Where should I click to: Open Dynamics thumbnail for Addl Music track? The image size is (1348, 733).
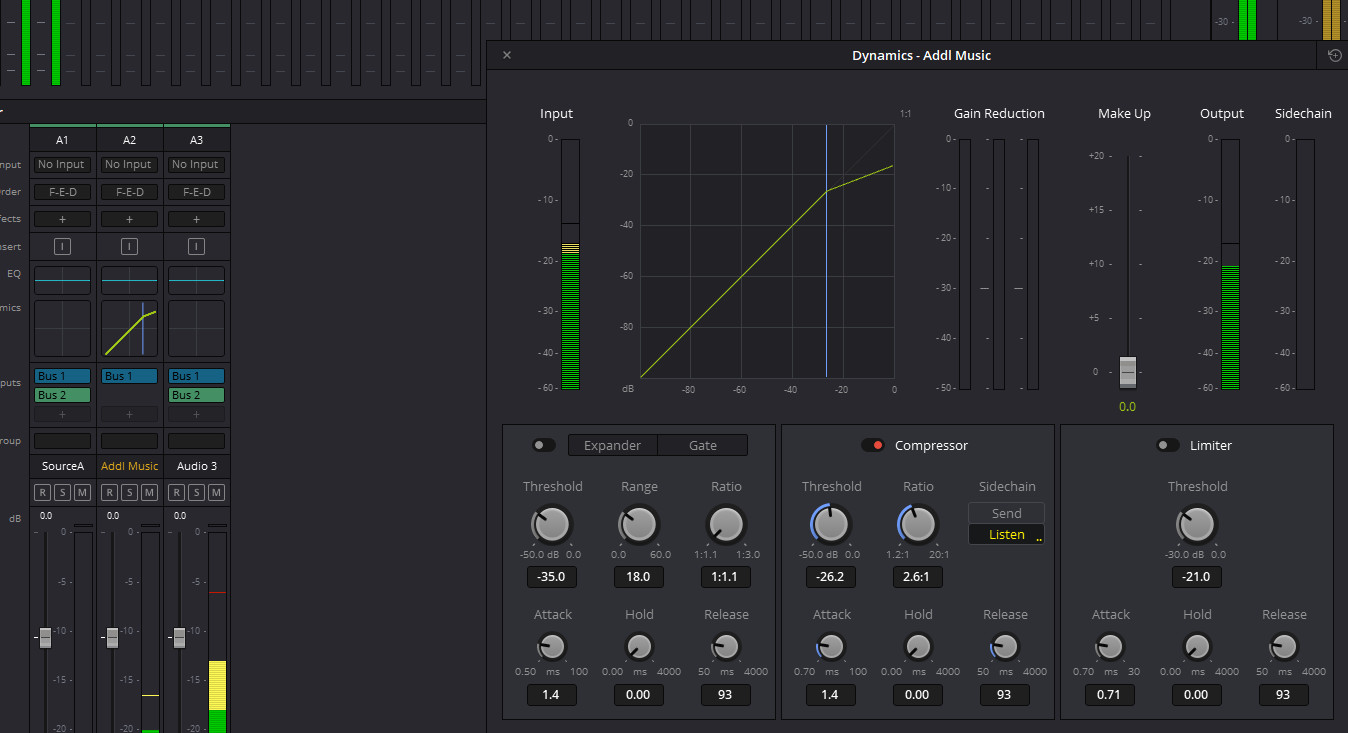click(x=129, y=329)
